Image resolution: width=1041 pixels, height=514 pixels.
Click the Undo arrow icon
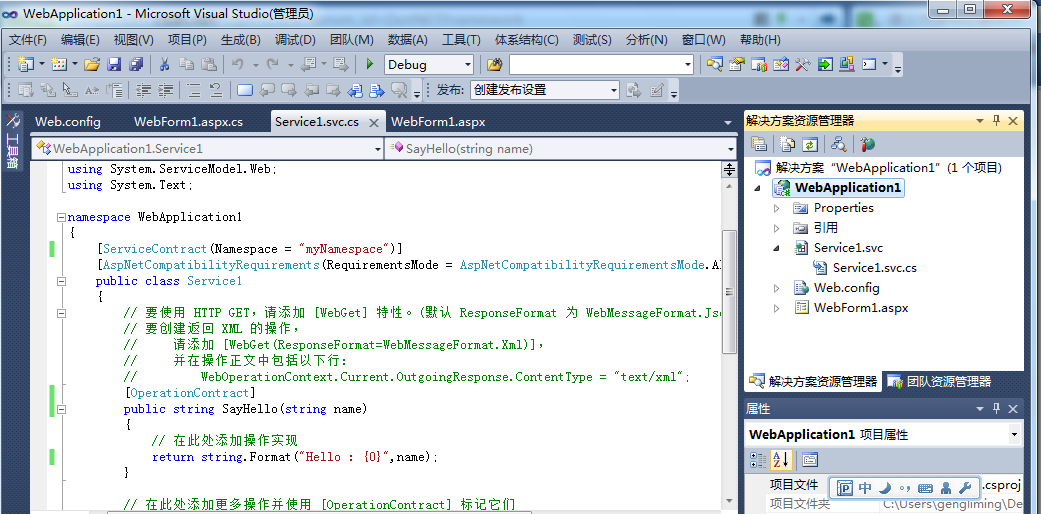238,64
